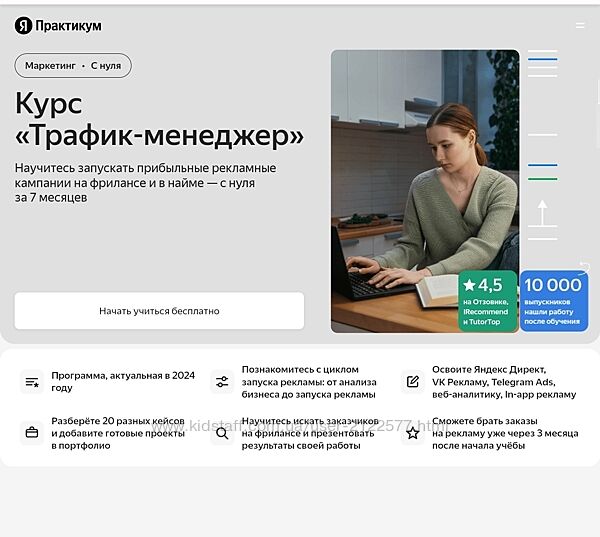Click the star icon in the 4,5 badge

coord(469,285)
